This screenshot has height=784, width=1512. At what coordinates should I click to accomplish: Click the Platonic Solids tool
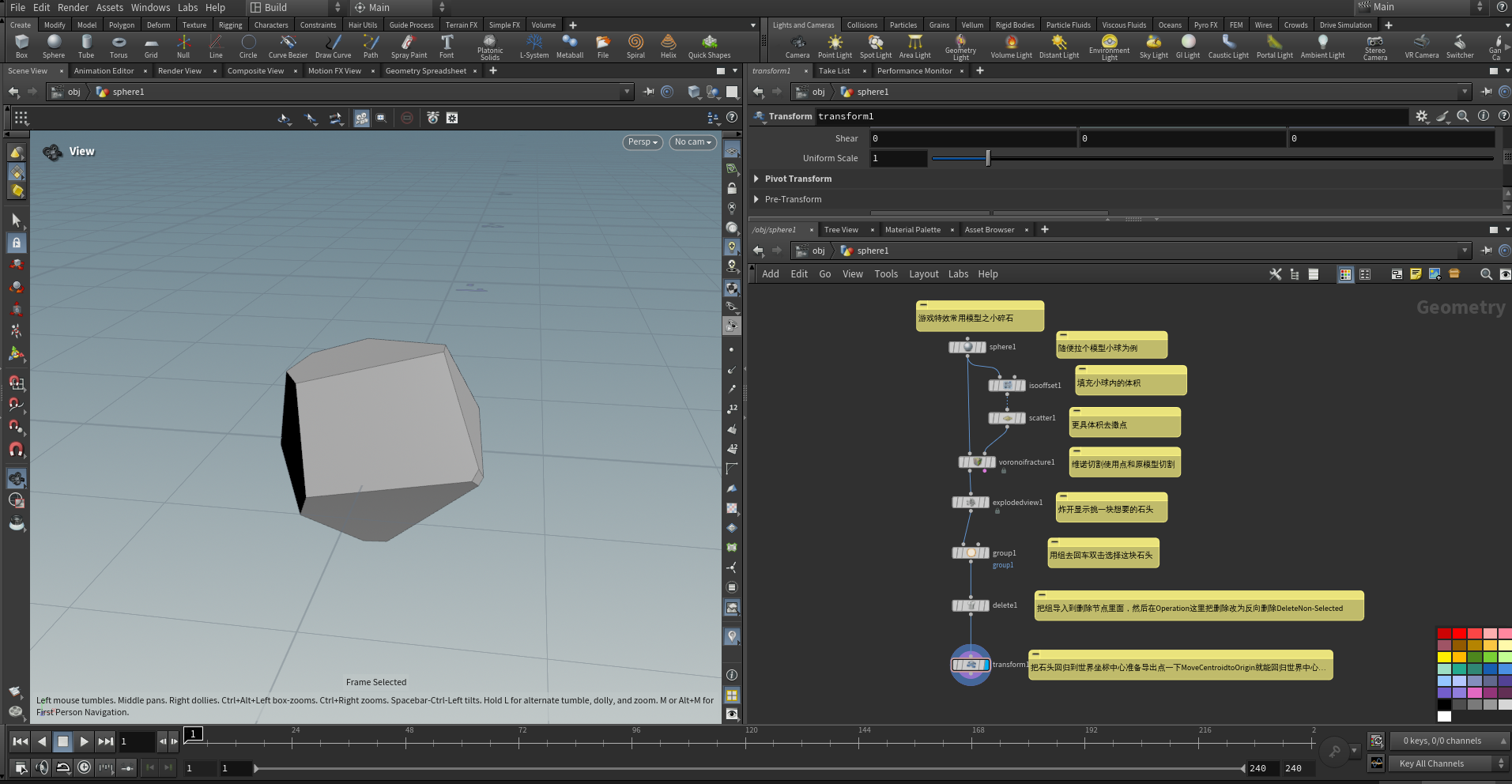click(x=490, y=46)
